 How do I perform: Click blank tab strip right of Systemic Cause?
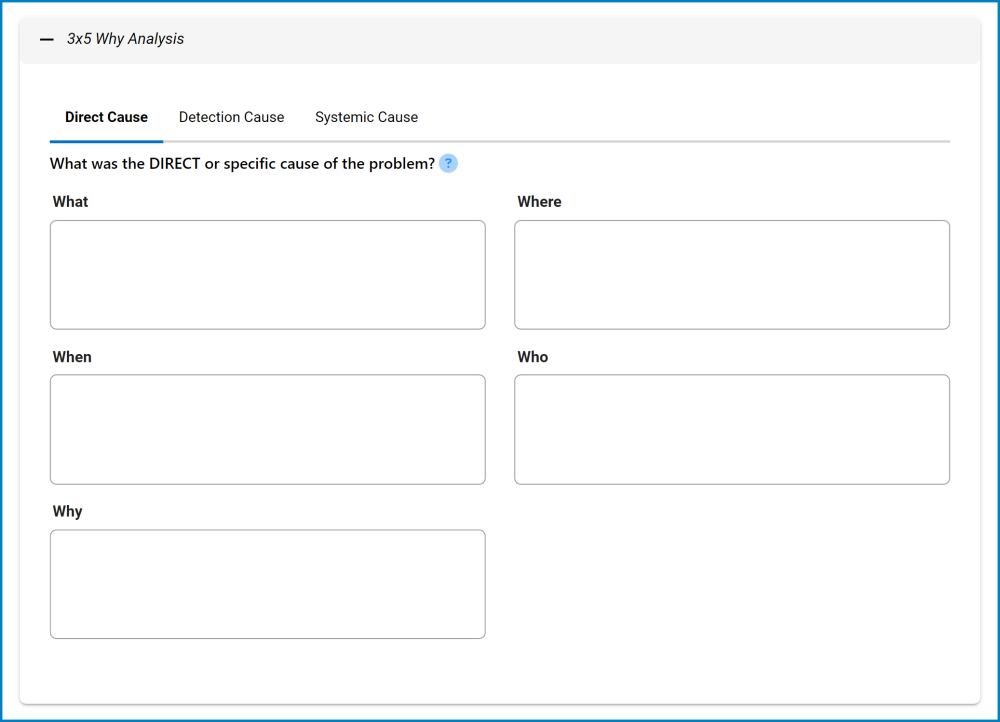pyautogui.click(x=680, y=117)
